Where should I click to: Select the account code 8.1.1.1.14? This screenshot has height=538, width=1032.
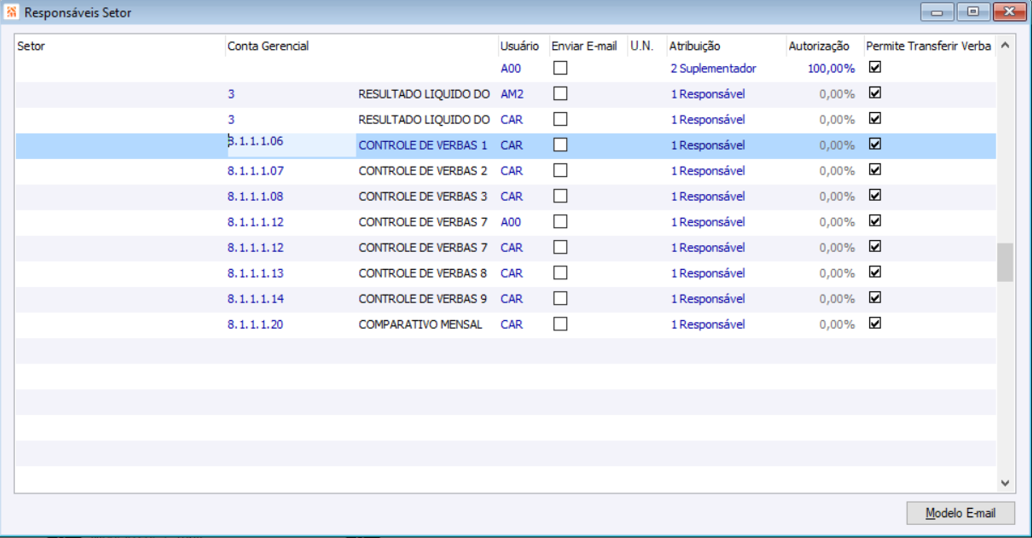point(255,299)
